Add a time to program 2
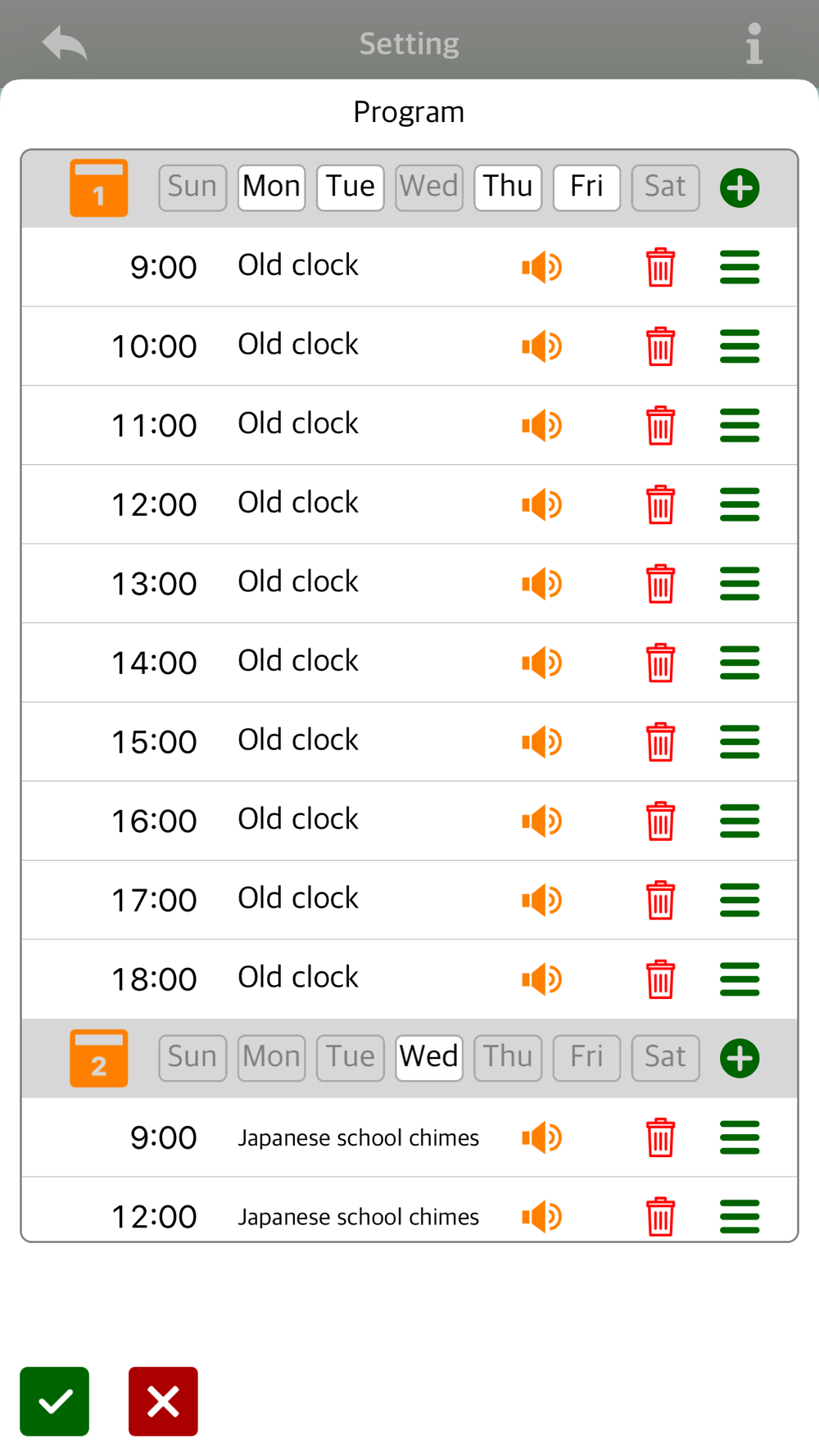 click(740, 1059)
